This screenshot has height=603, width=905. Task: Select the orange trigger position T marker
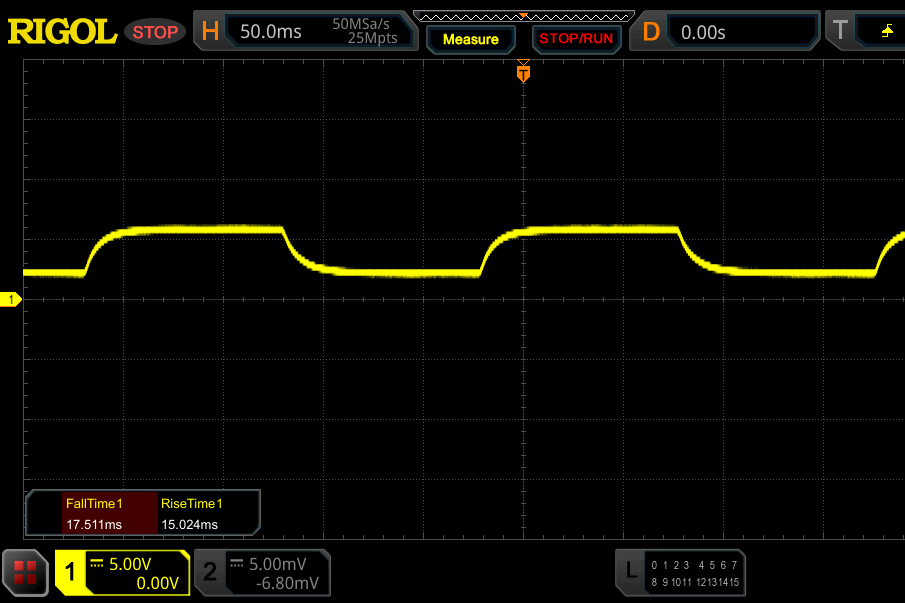(523, 73)
